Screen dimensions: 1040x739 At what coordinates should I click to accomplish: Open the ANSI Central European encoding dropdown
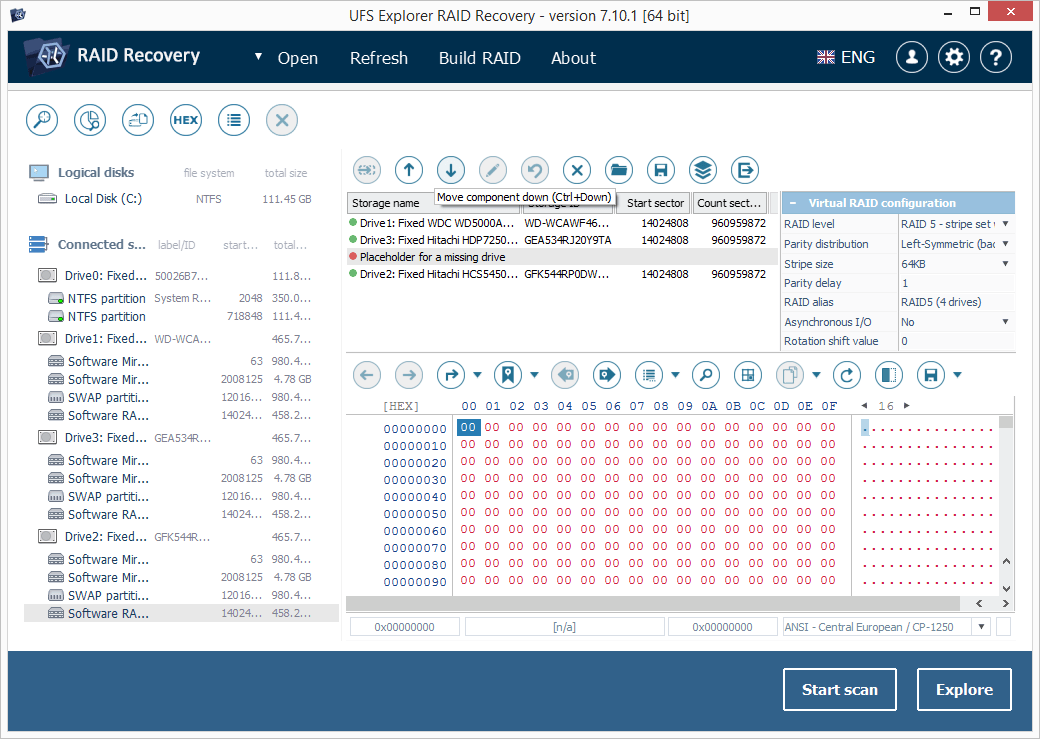click(982, 627)
